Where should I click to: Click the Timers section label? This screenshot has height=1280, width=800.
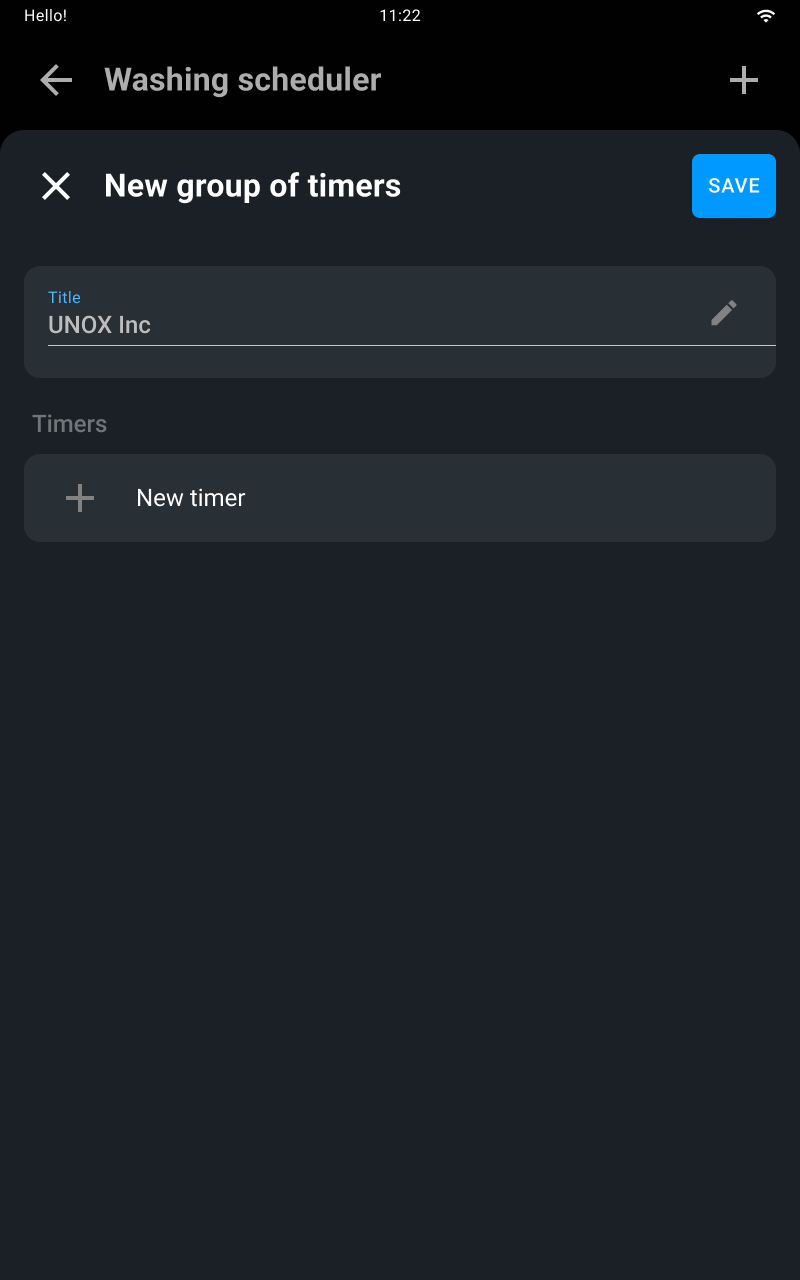click(x=70, y=424)
